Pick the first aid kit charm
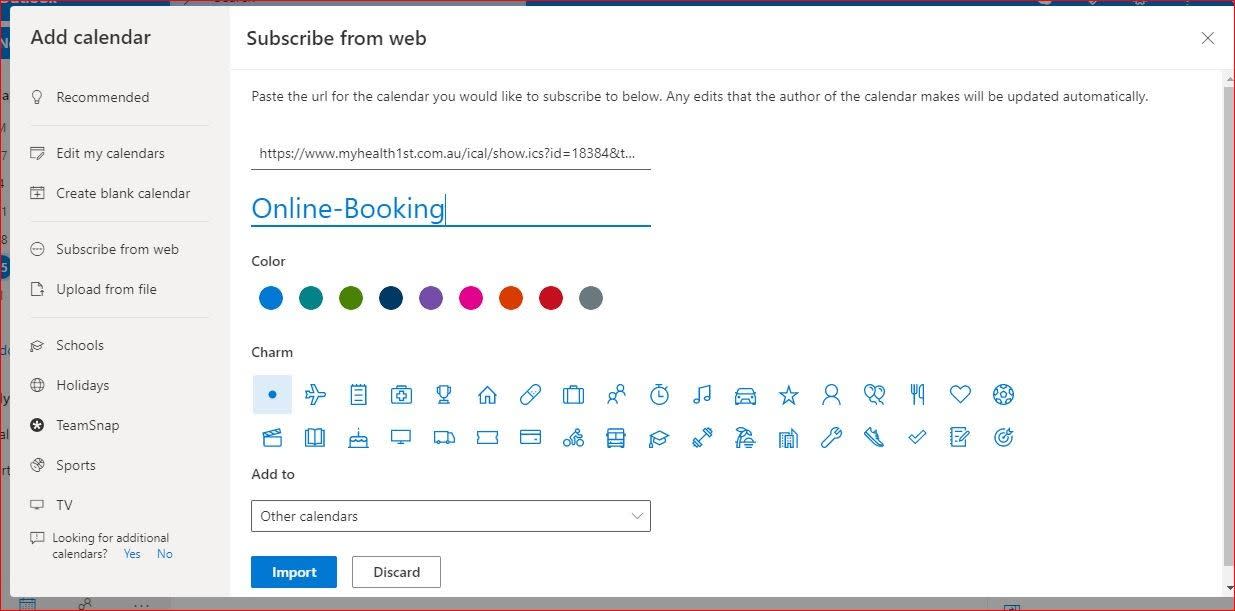This screenshot has width=1235, height=611. [x=401, y=395]
